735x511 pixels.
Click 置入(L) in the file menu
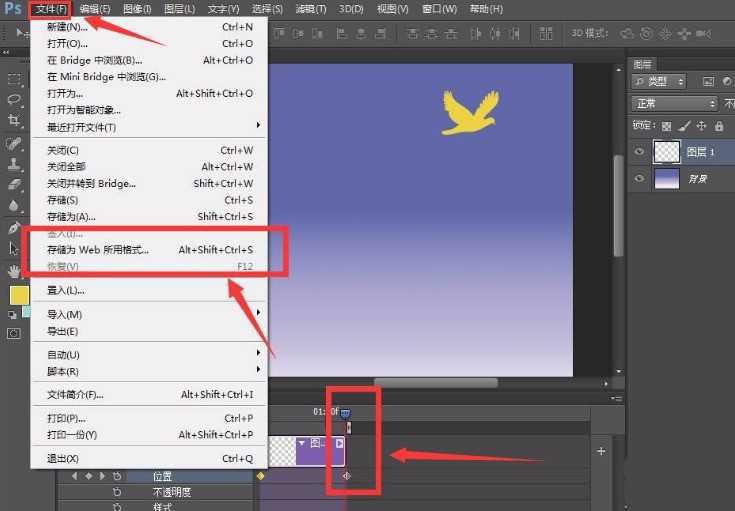[x=65, y=290]
